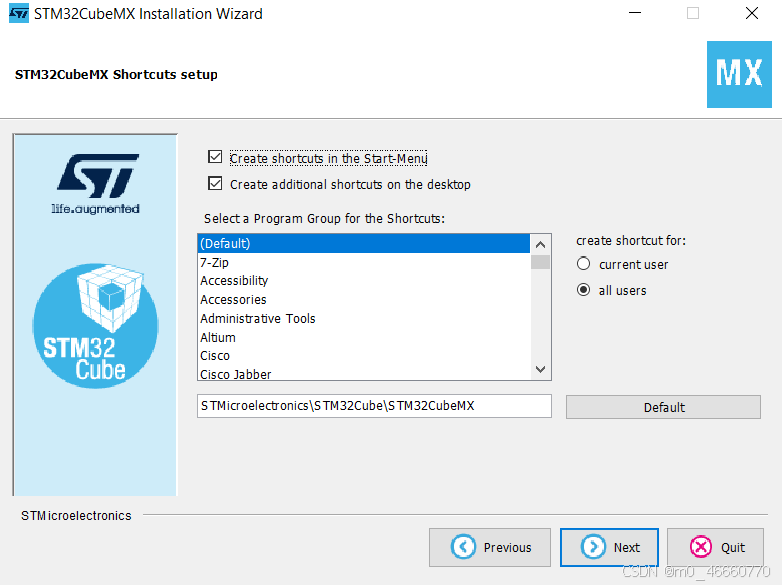Select Administrative Tools group
Screen dimensions: 782x585
pos(364,318)
